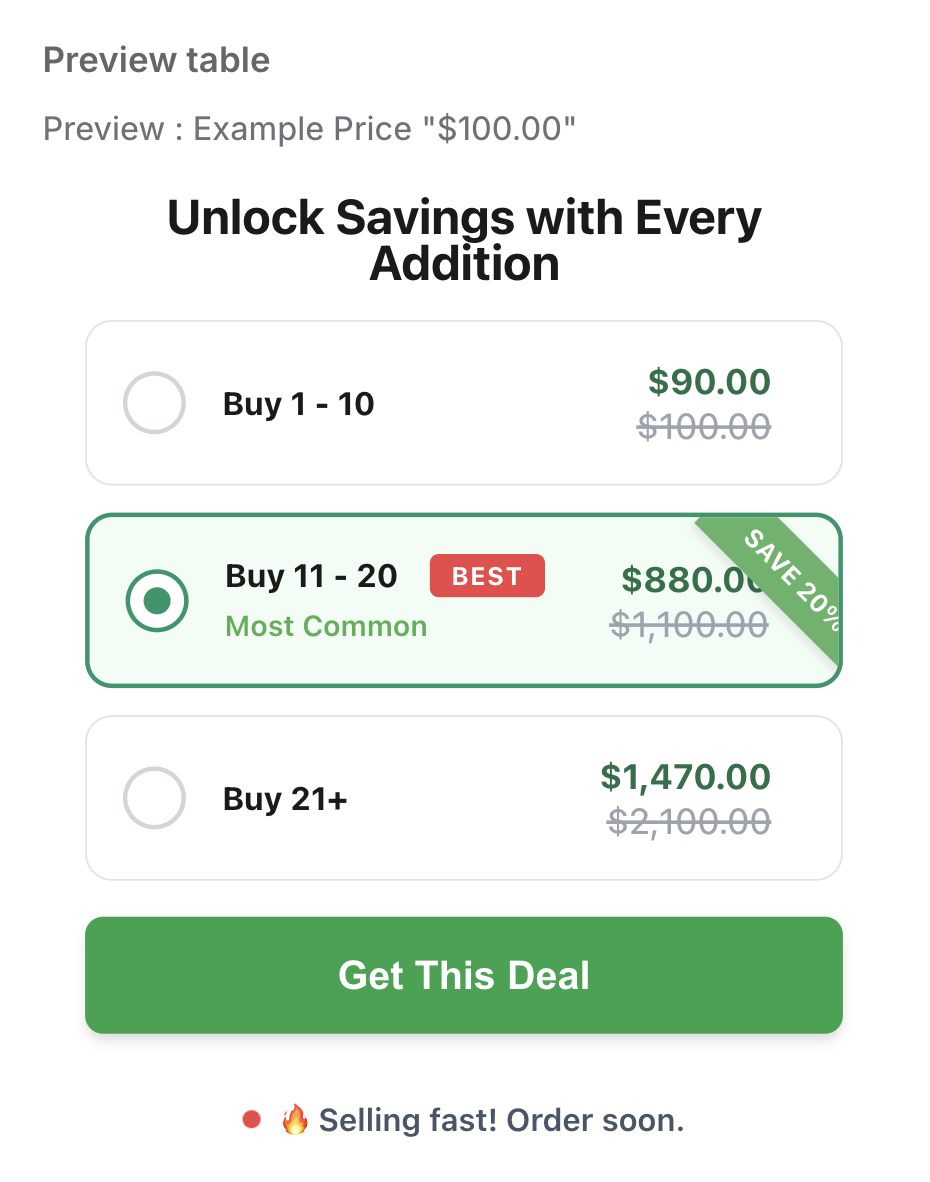Viewport: 930px width, 1182px height.
Task: Click the red BEST badge
Action: 487,576
